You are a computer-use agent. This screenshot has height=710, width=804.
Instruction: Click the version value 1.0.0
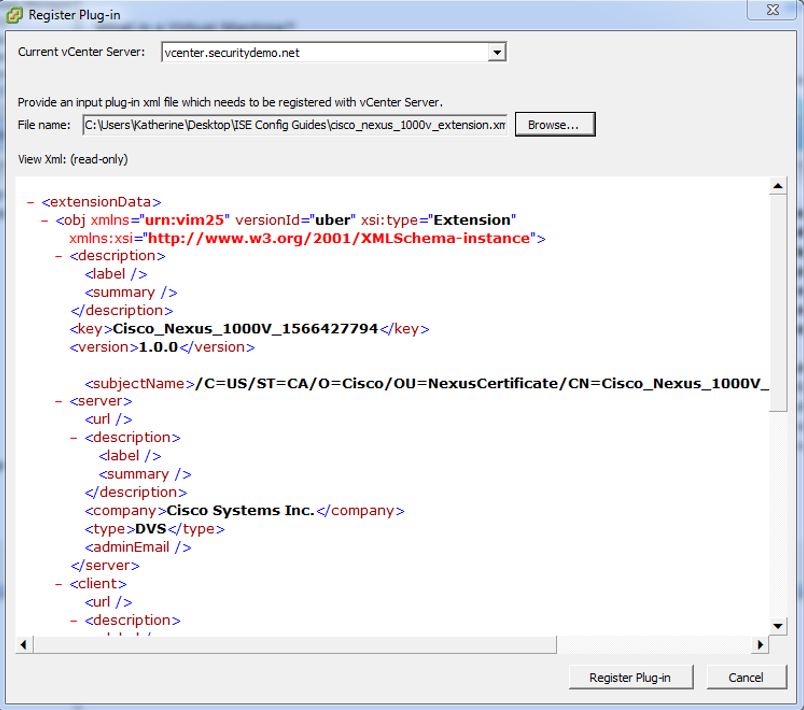158,347
